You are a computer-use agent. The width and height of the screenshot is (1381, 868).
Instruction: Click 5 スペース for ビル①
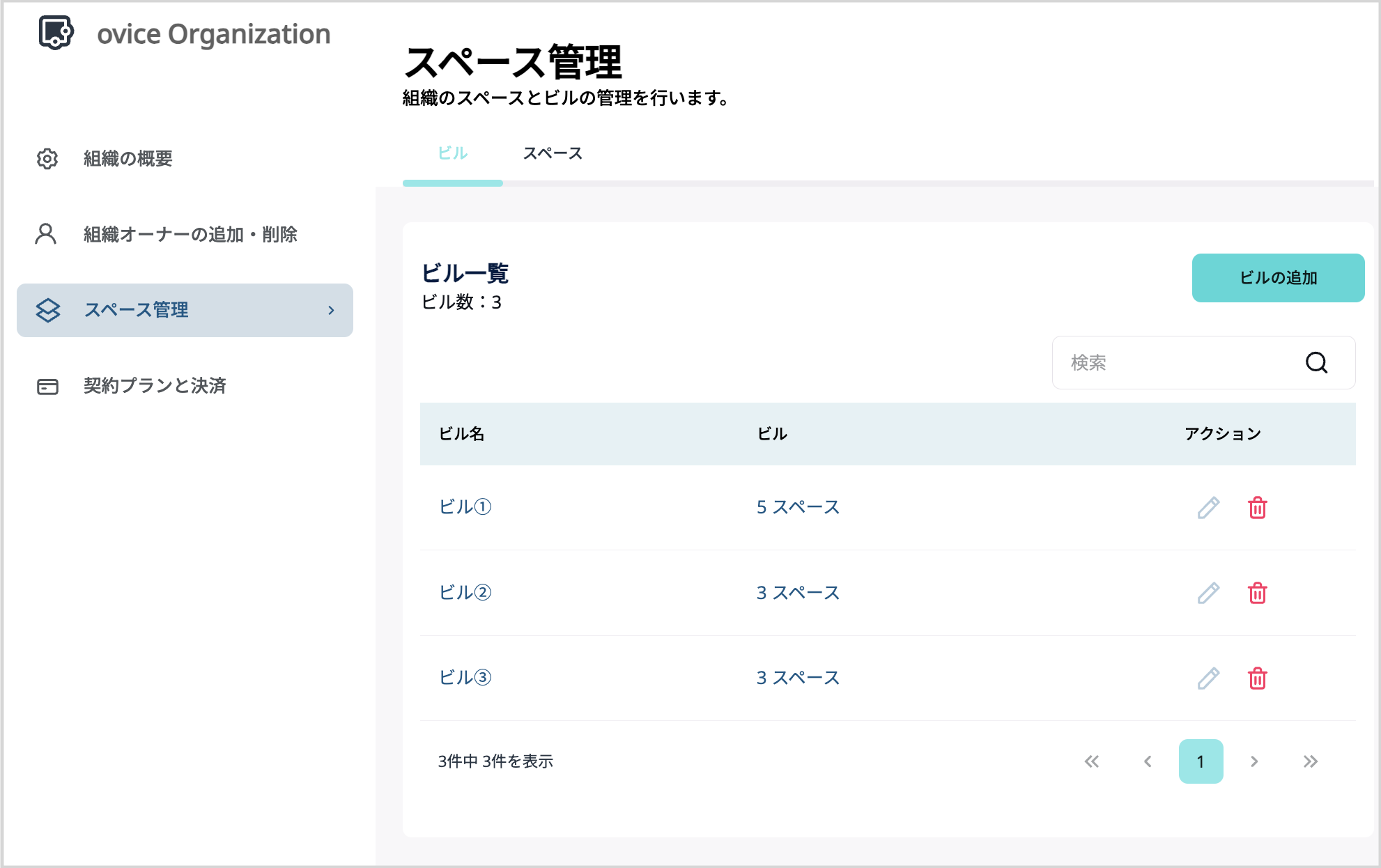click(x=798, y=507)
